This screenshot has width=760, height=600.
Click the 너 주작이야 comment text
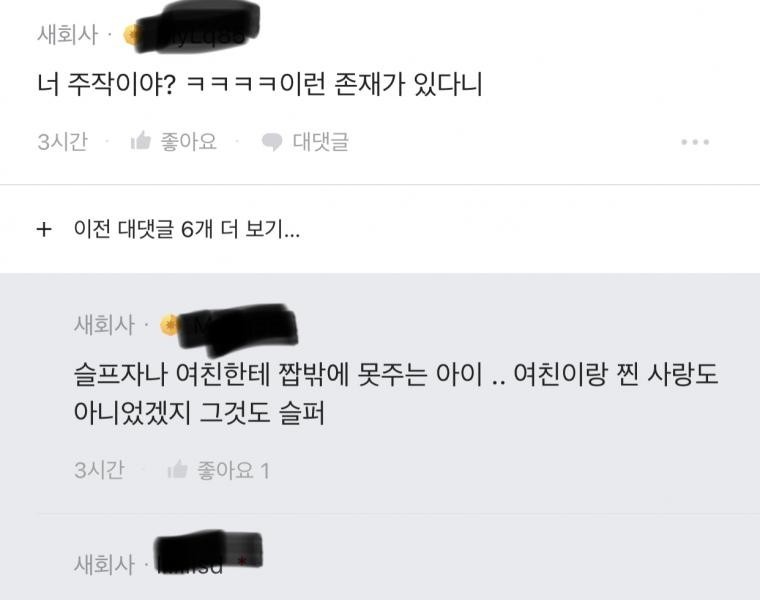tap(260, 84)
